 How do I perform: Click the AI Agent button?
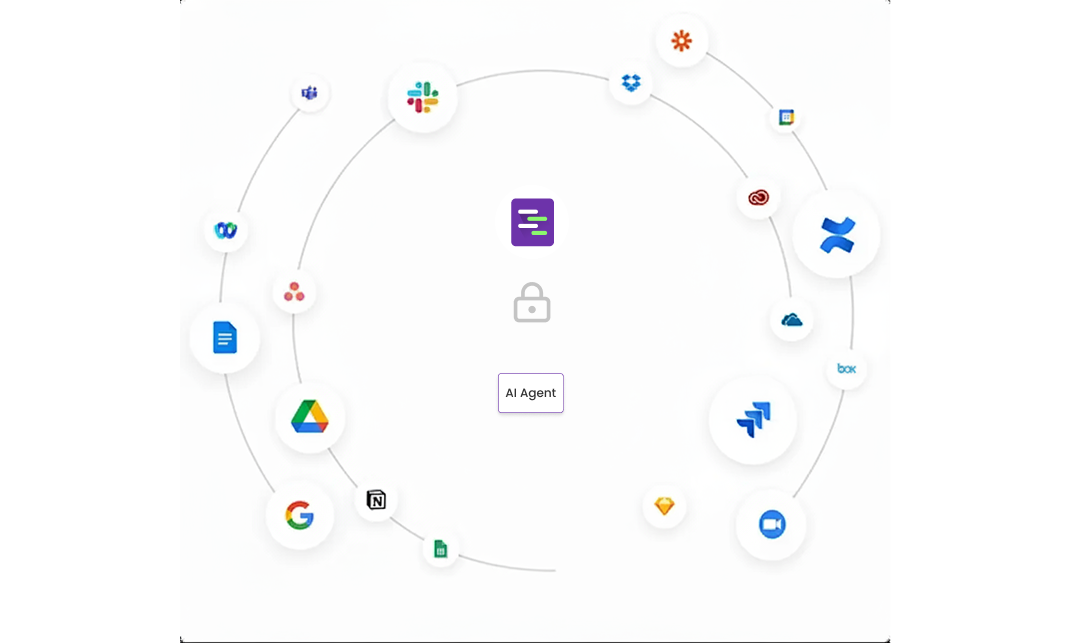531,393
